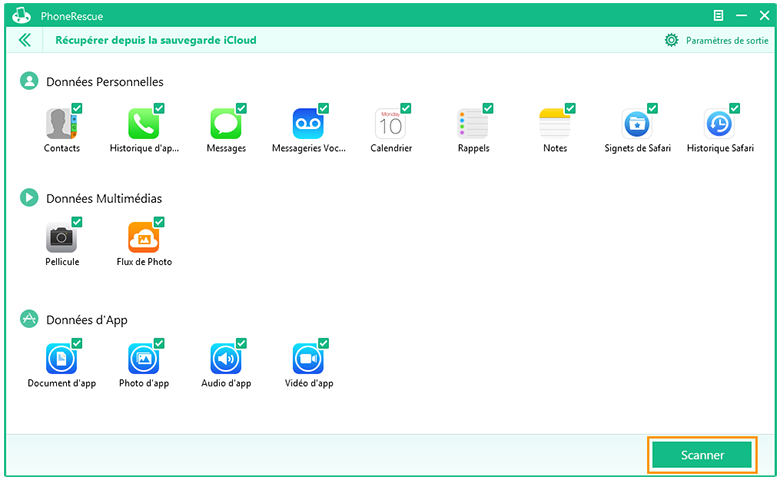Select the Notes icon
The height and width of the screenshot is (480, 780).
point(555,123)
